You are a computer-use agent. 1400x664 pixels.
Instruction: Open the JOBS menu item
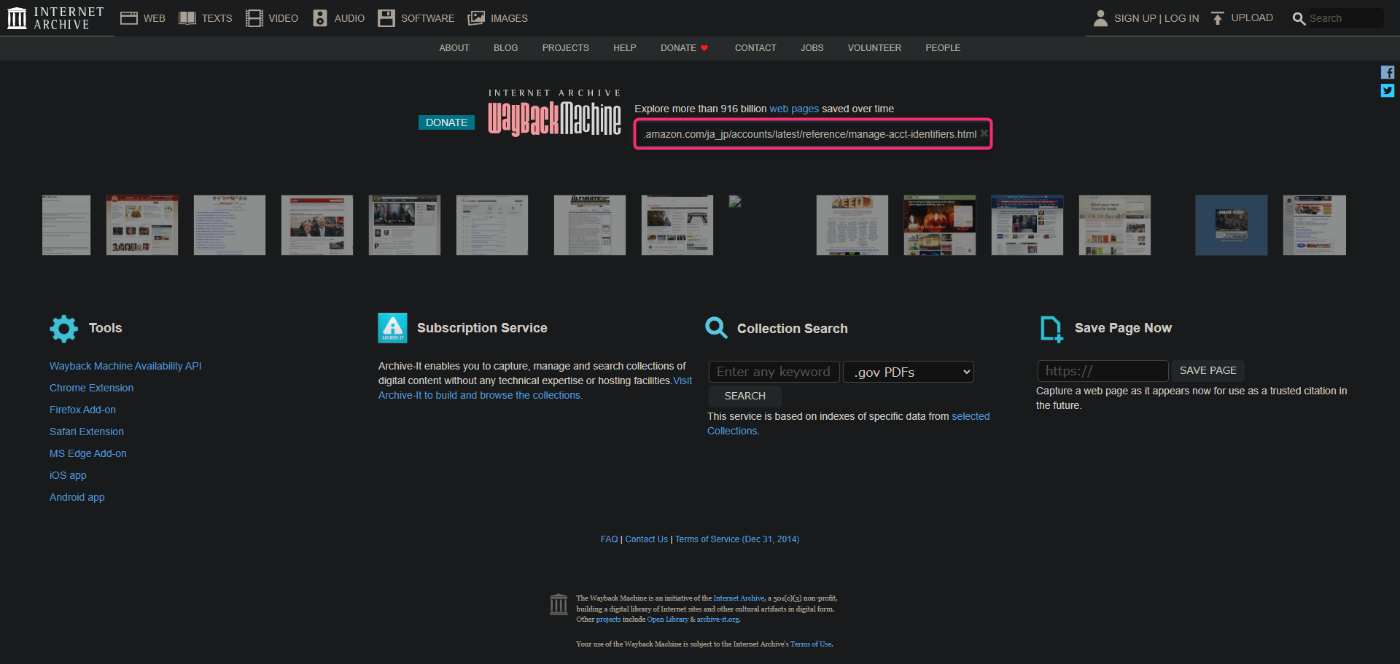(x=812, y=48)
